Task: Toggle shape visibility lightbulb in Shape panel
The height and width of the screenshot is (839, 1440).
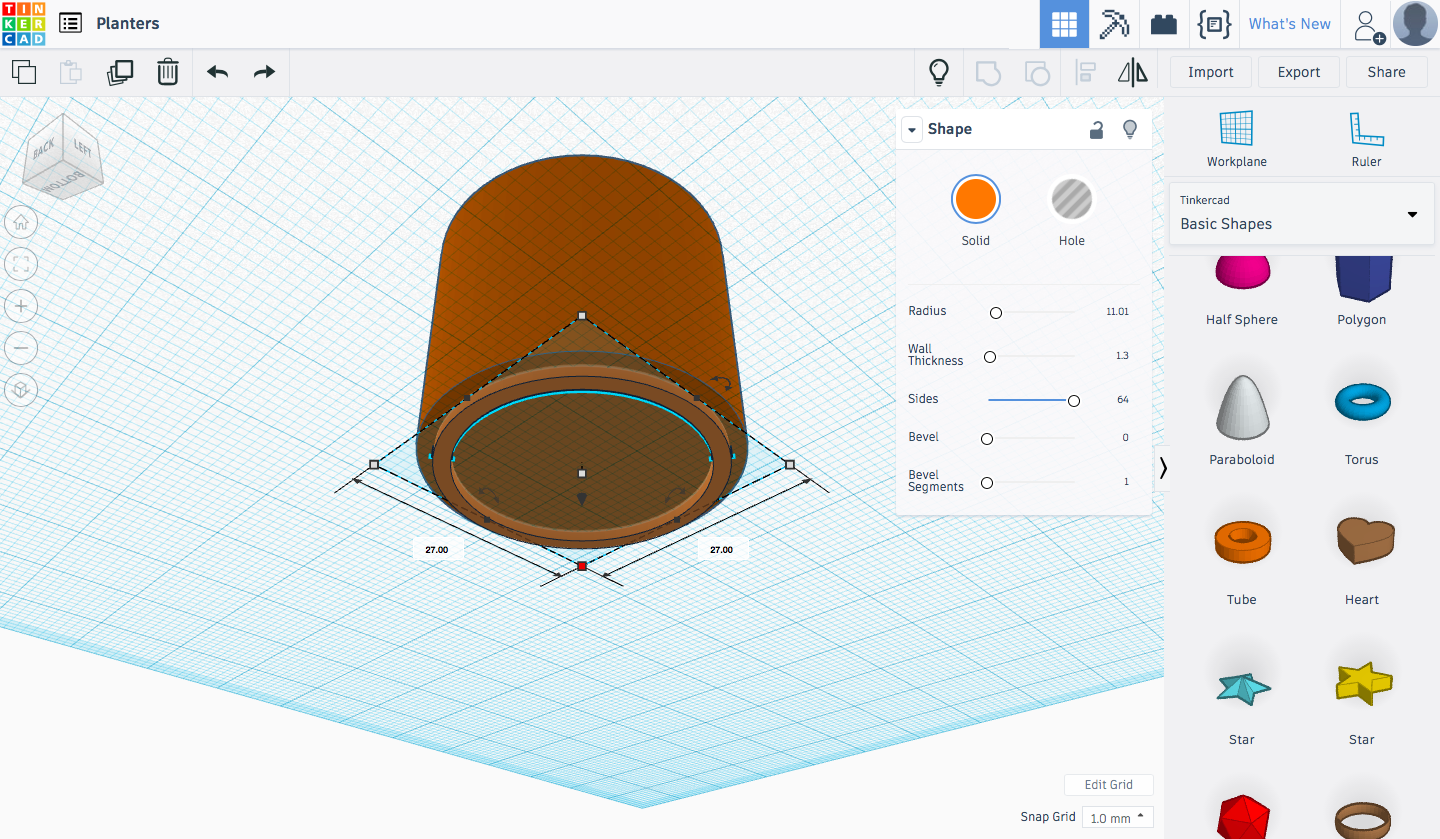Action: tap(1130, 129)
